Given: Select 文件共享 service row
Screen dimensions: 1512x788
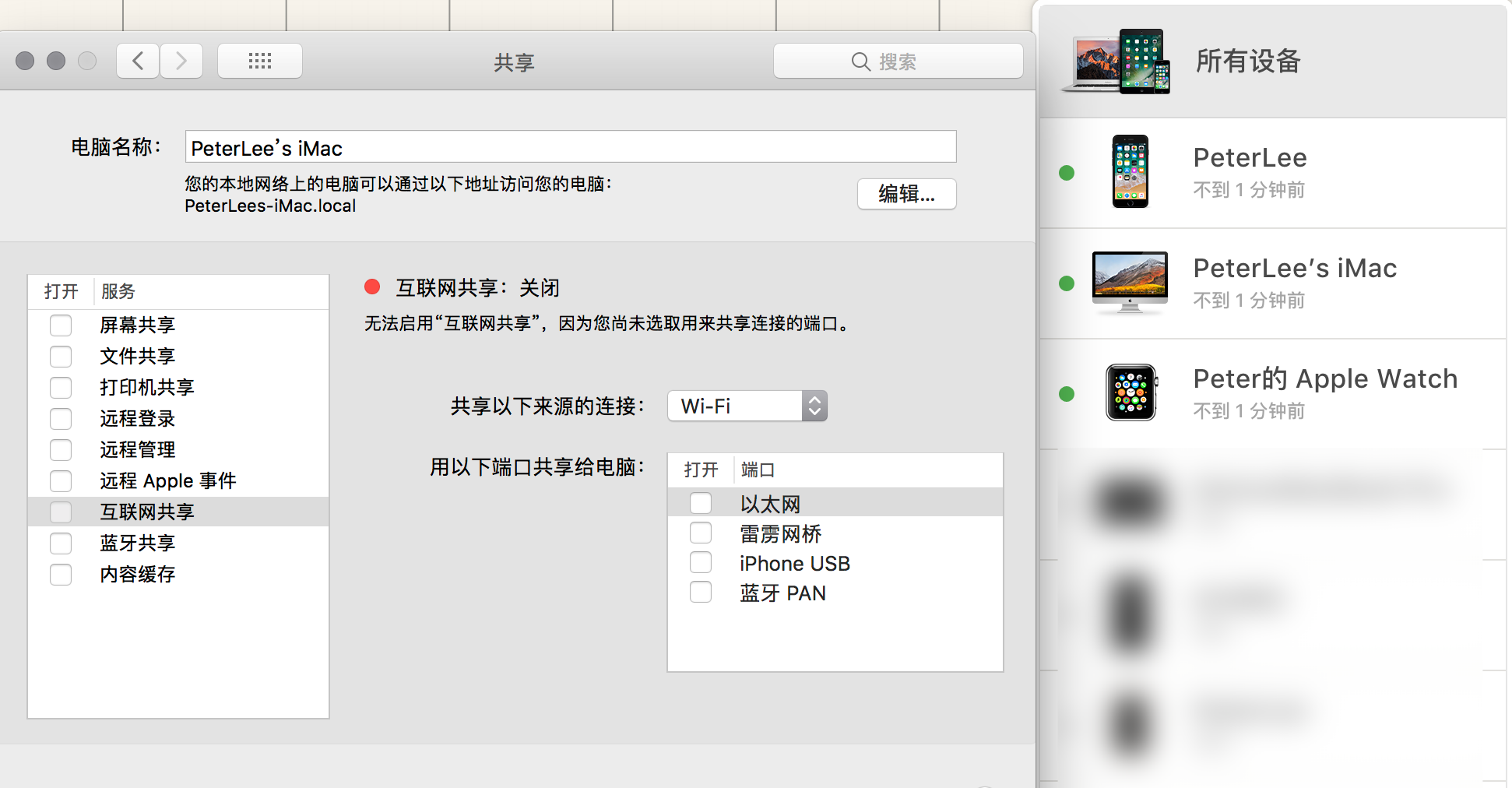Looking at the screenshot, I should [x=178, y=356].
